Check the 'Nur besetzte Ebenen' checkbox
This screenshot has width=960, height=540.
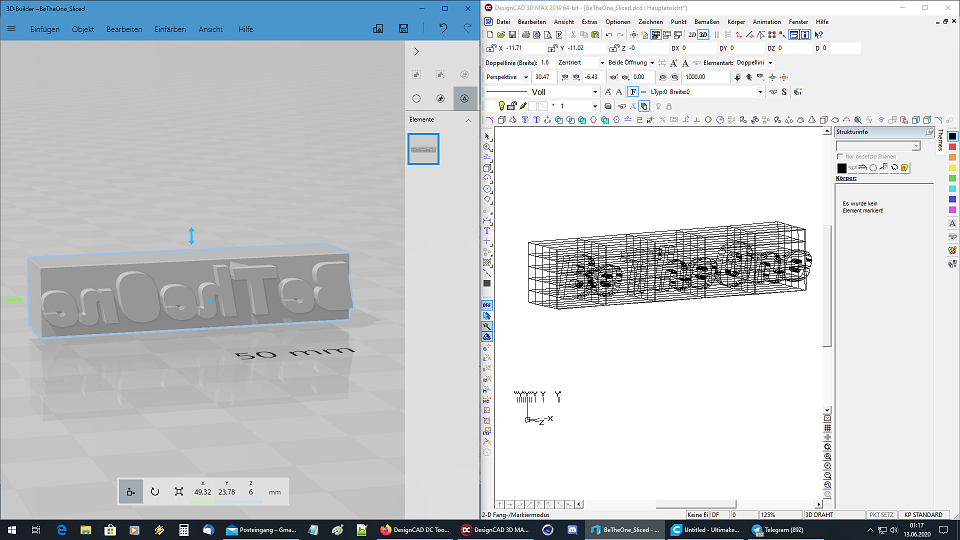840,157
